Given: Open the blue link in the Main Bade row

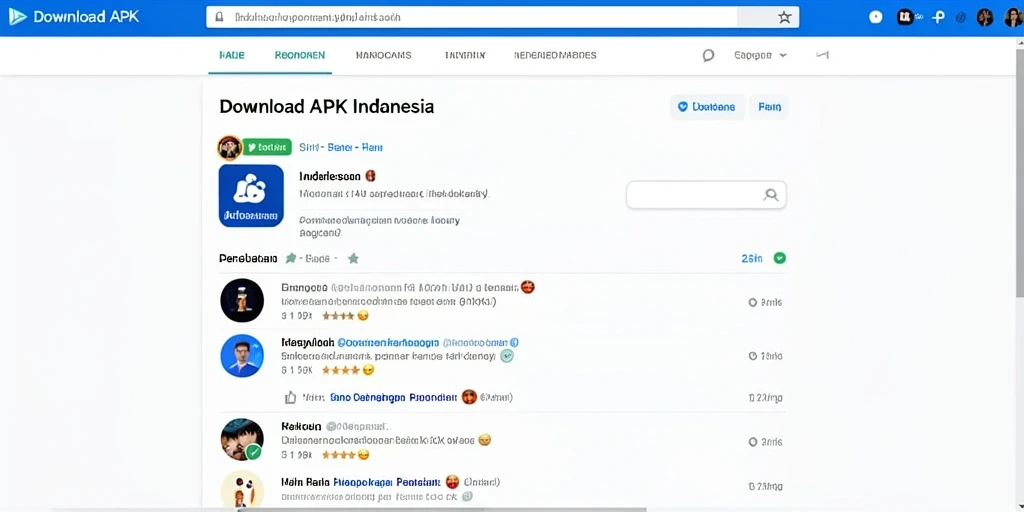Looking at the screenshot, I should tap(387, 483).
